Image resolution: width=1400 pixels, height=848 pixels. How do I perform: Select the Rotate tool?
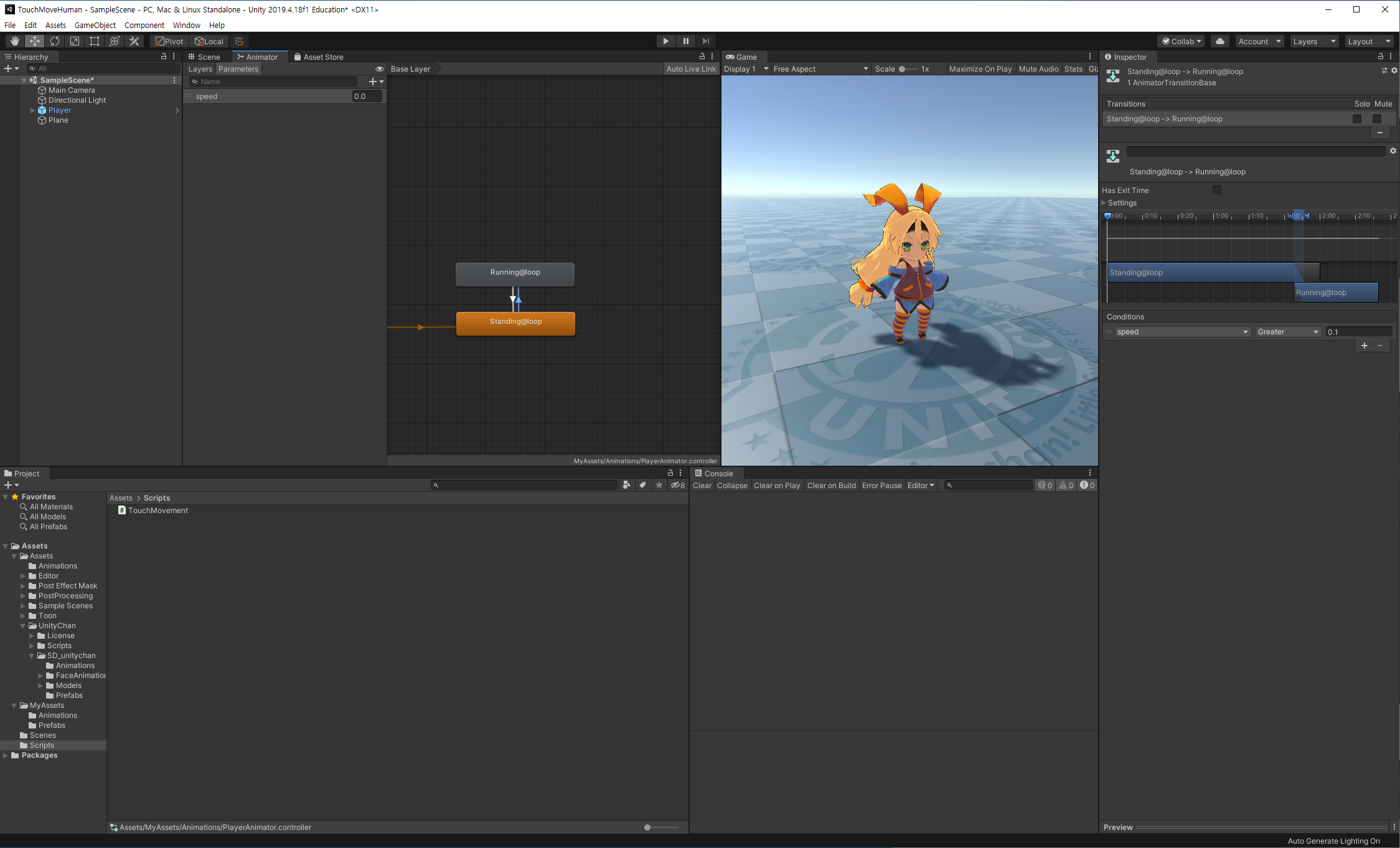coord(55,41)
